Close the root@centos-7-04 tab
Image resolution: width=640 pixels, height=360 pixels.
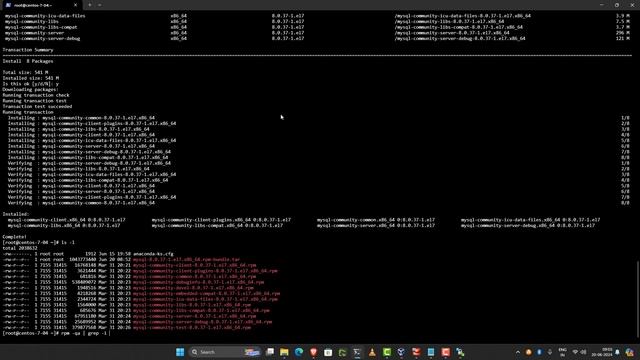[76, 5]
